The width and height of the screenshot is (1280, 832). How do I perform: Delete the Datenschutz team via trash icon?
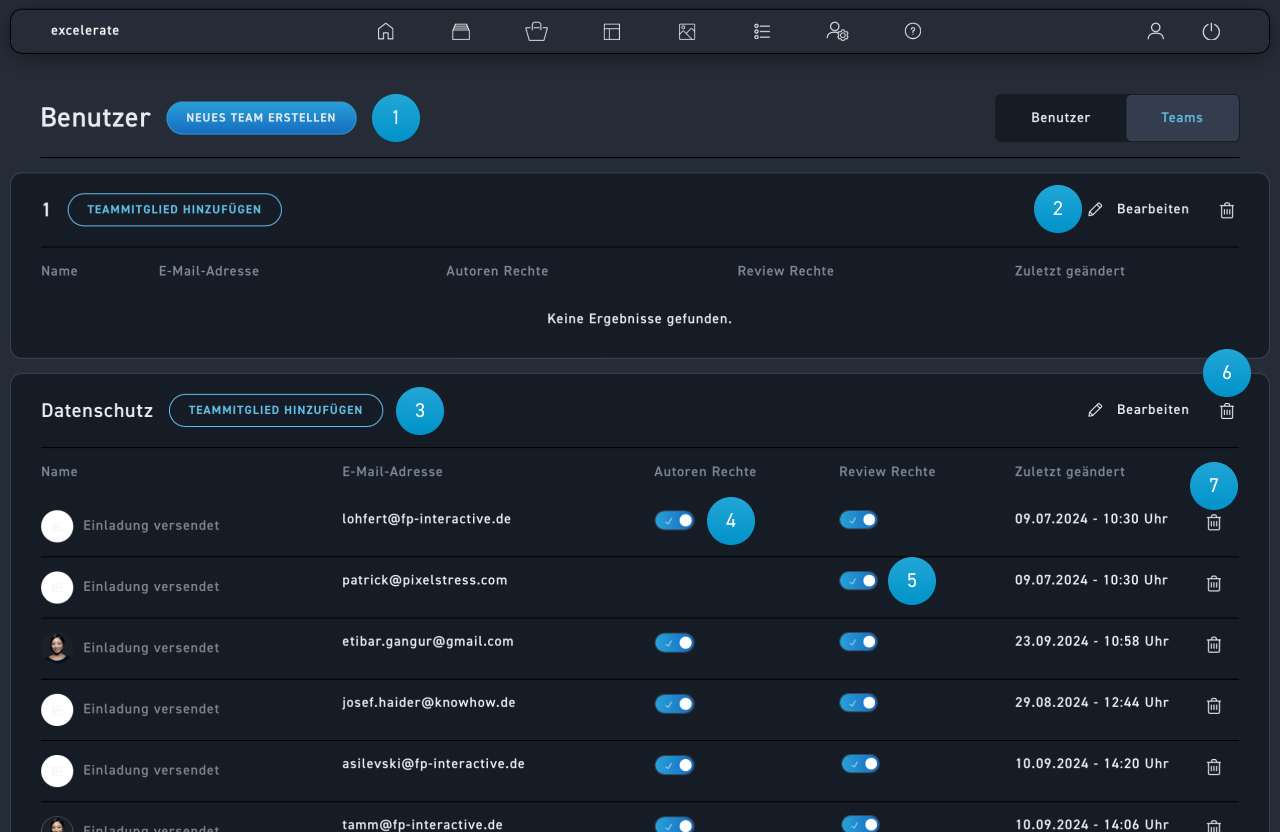click(1227, 410)
